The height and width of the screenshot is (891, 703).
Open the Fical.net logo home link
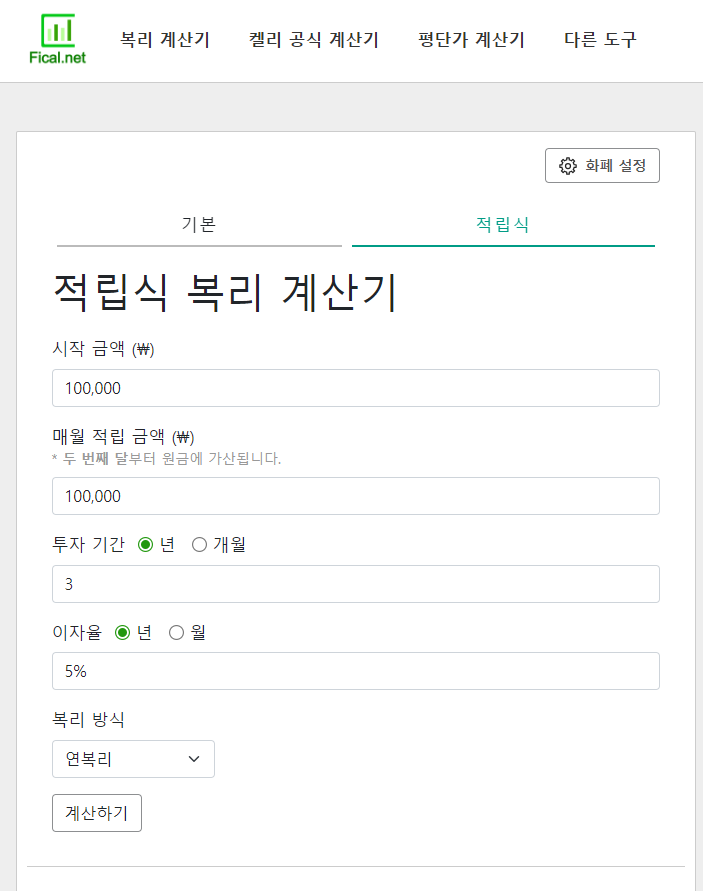coord(57,39)
